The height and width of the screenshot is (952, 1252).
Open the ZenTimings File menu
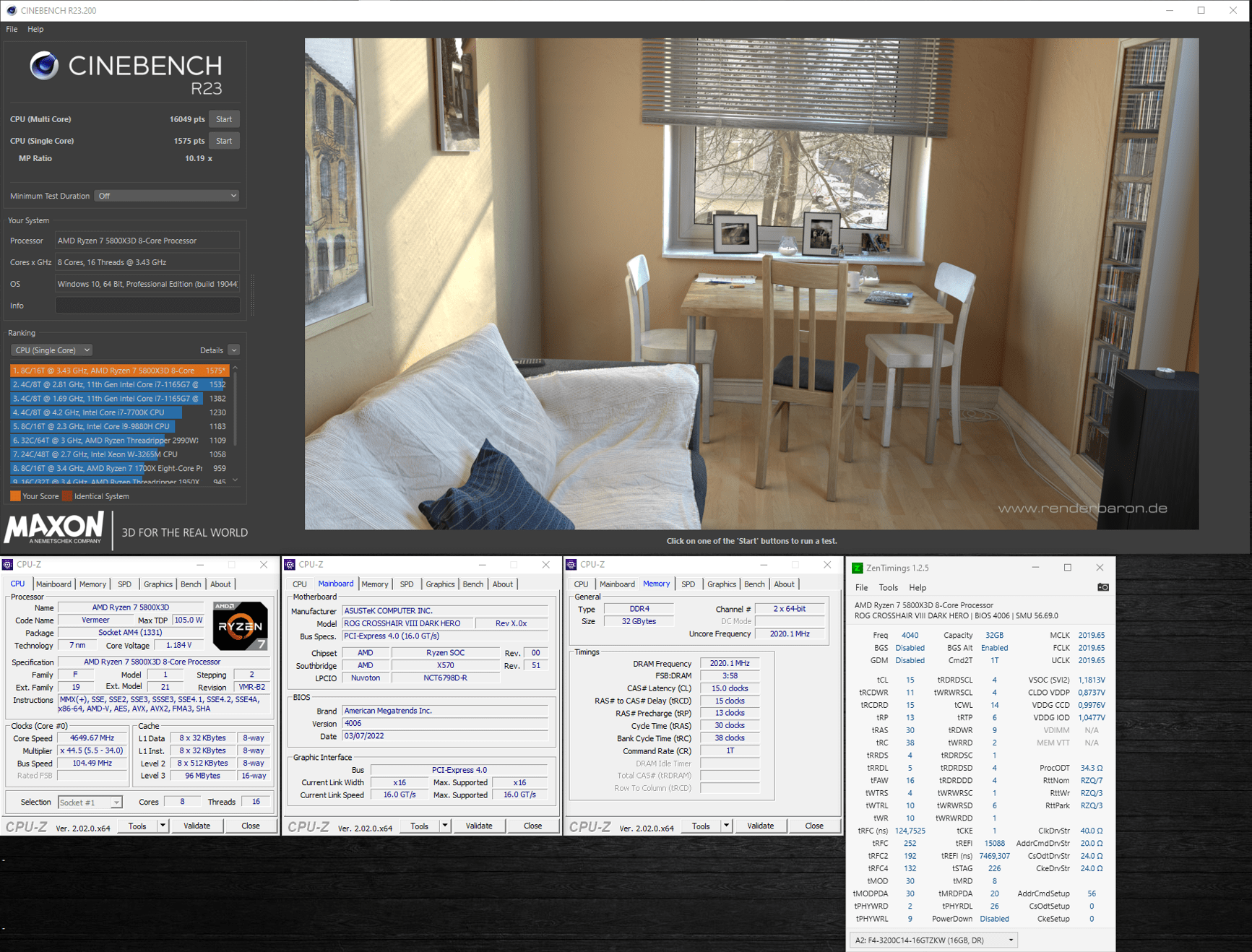tap(861, 588)
